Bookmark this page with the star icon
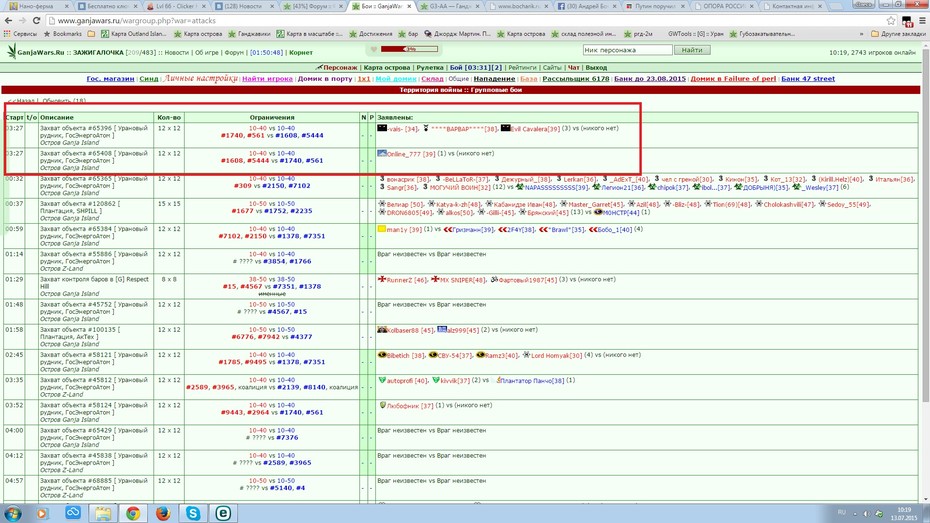 [890, 20]
